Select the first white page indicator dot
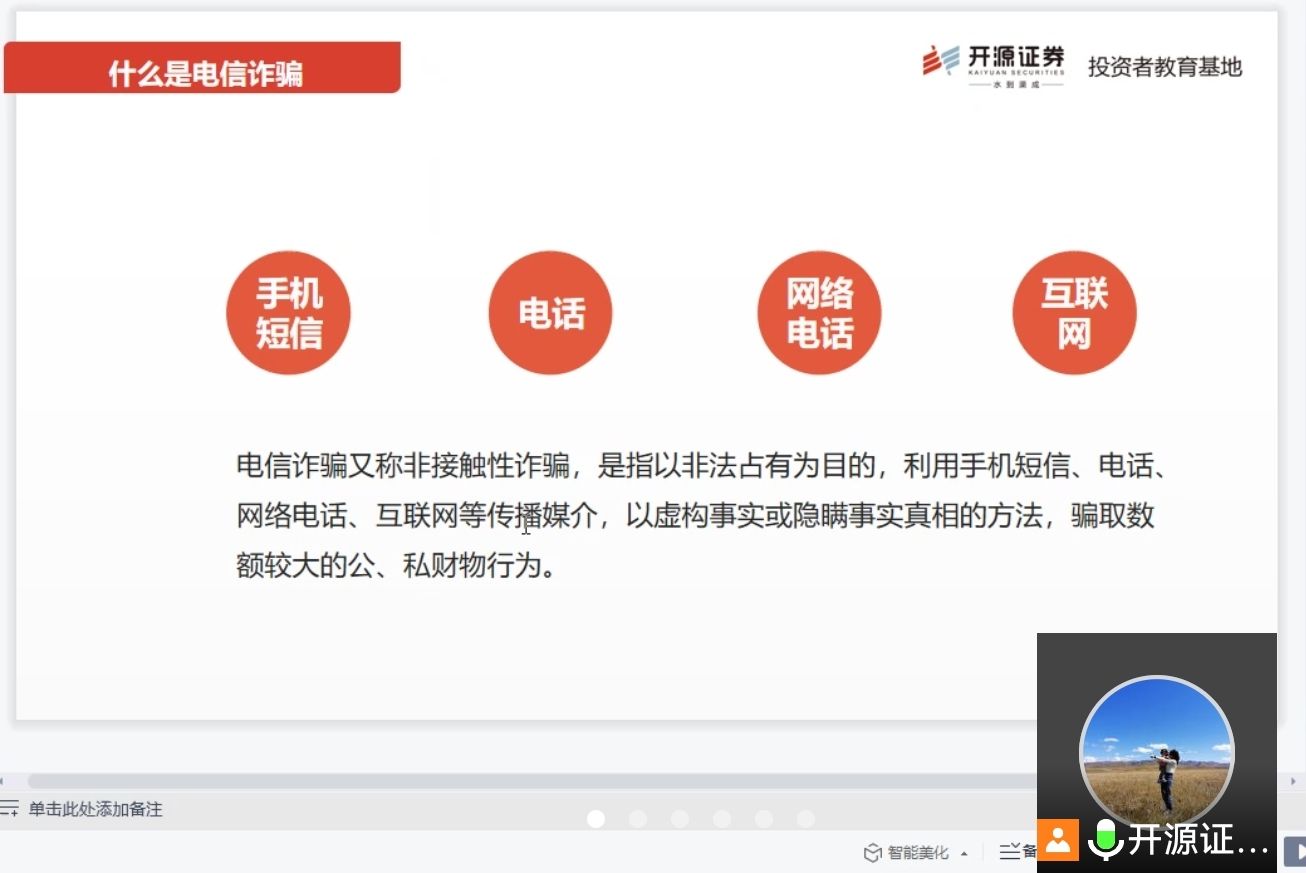This screenshot has width=1306, height=873. [596, 819]
